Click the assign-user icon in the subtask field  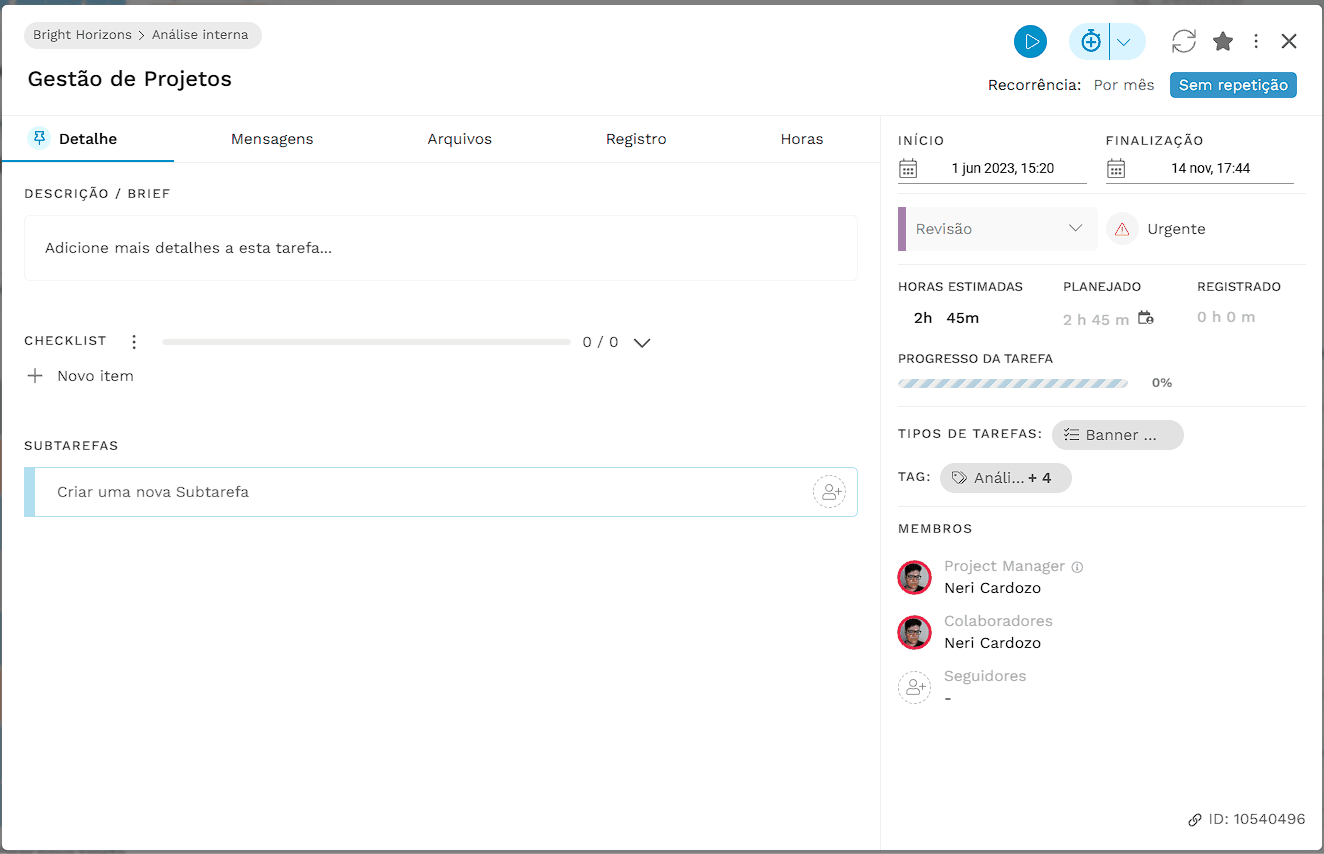(x=829, y=492)
